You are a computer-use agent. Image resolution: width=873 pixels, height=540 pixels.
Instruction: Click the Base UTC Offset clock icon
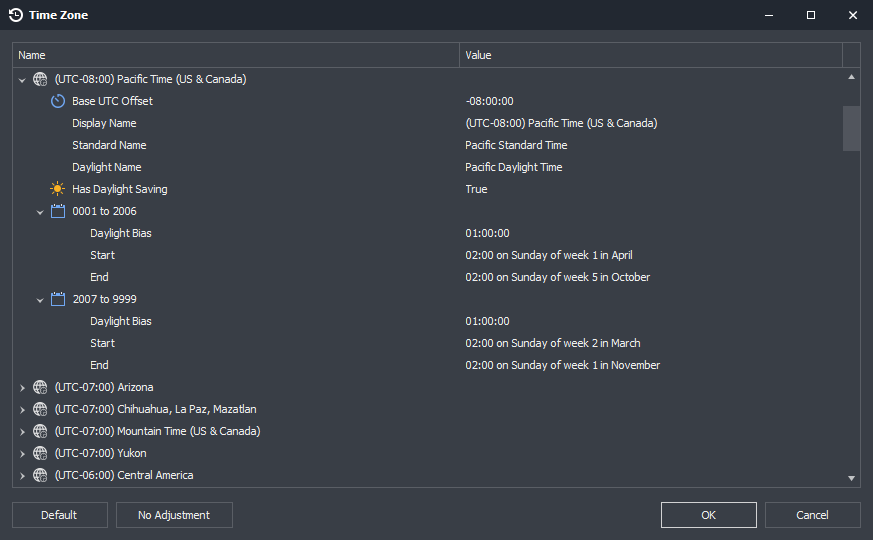(58, 101)
